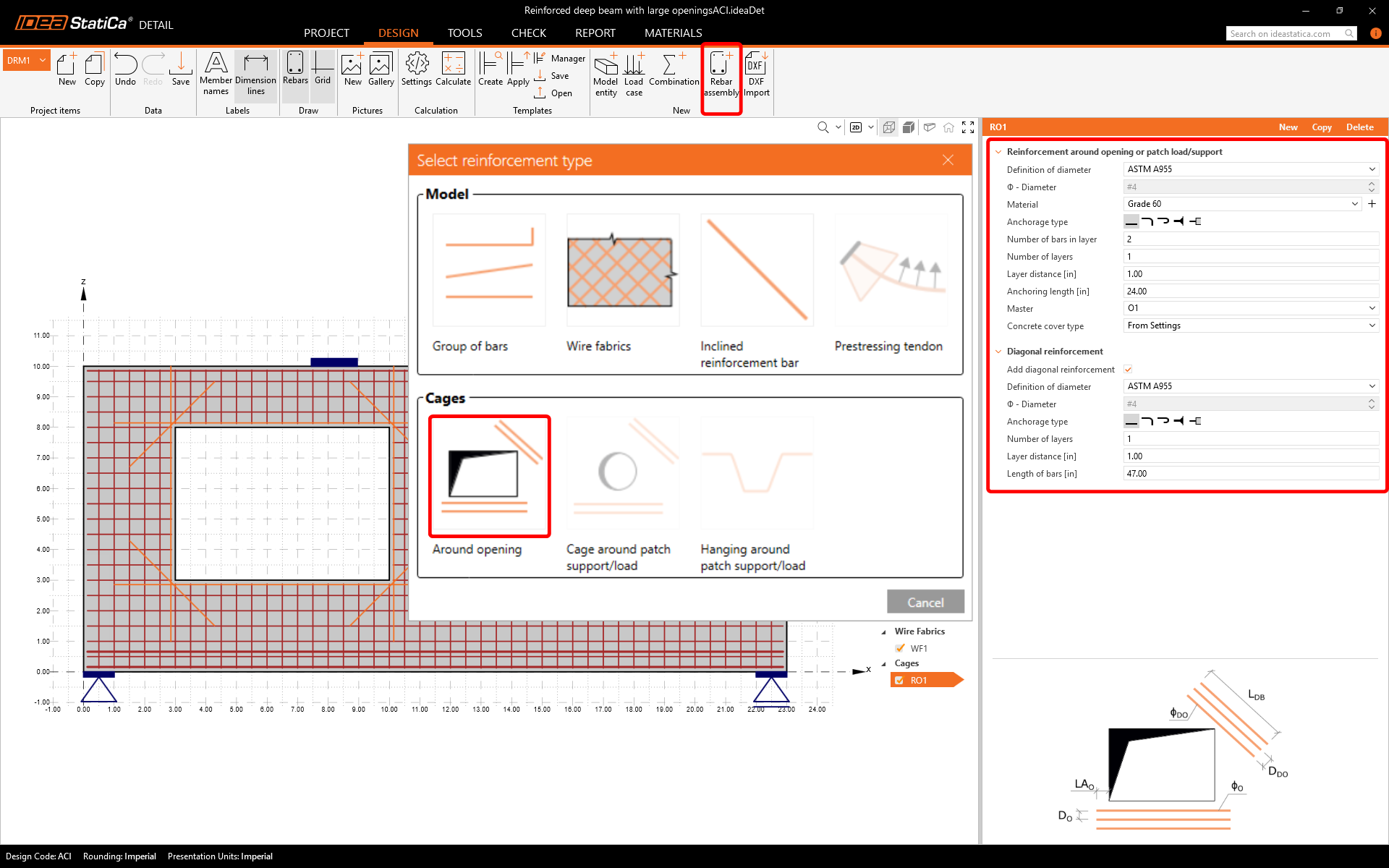1389x868 pixels.
Task: Toggle RO1 cage checkbox
Action: [899, 680]
